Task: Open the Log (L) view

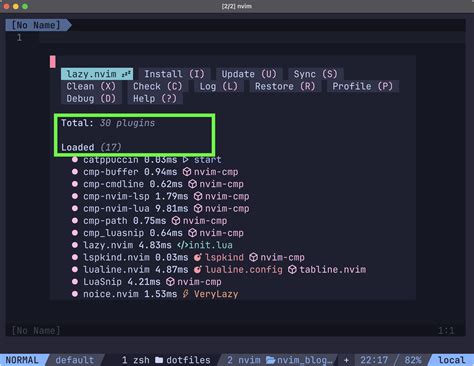Action: (x=219, y=86)
